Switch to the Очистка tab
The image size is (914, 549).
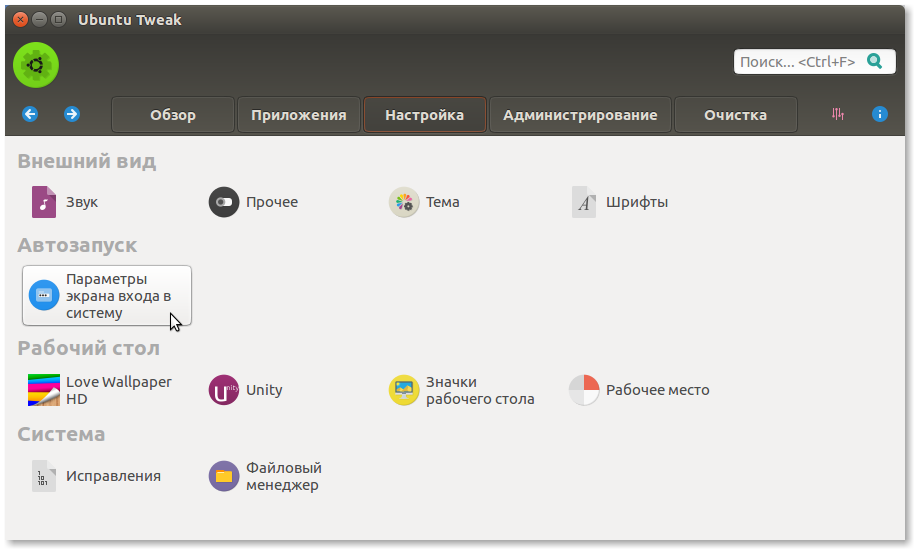pos(735,115)
